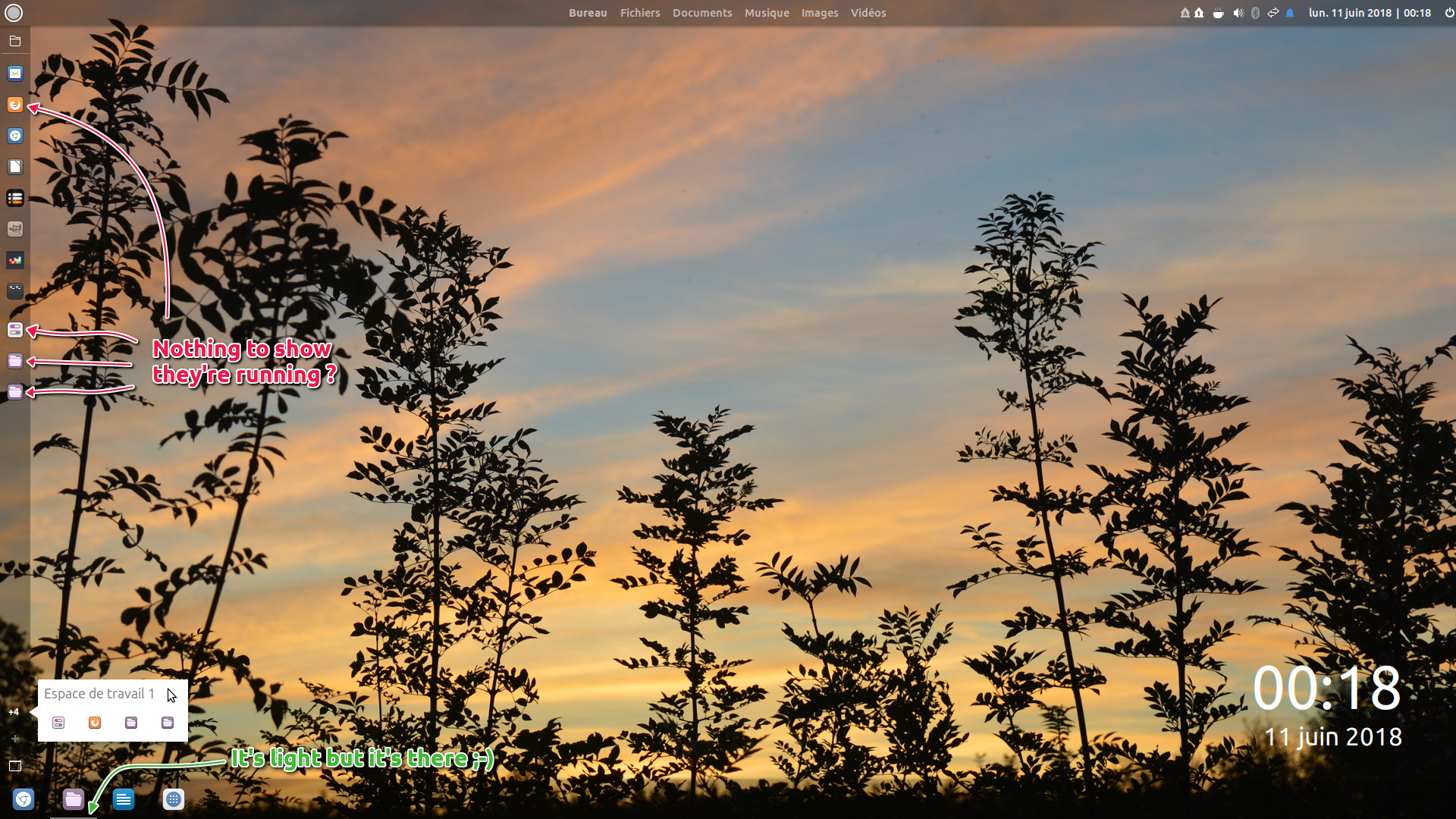Open the power session menu
The width and height of the screenshot is (1456, 819).
(x=1449, y=13)
